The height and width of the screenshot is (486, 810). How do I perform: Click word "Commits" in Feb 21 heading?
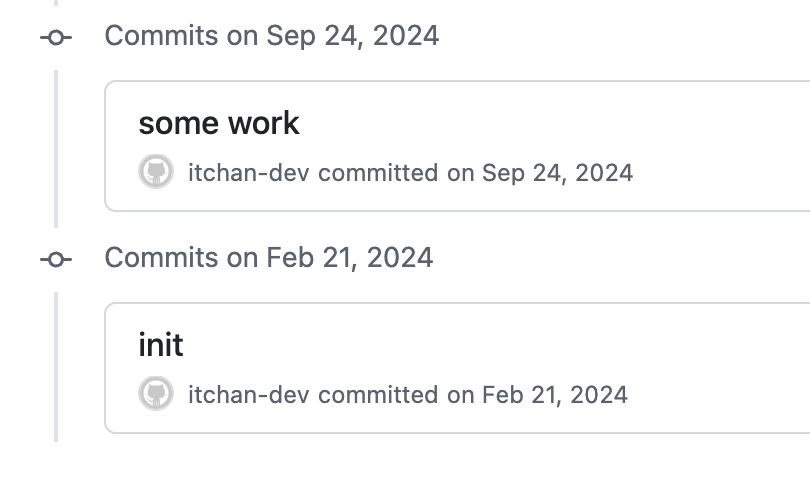pos(161,258)
